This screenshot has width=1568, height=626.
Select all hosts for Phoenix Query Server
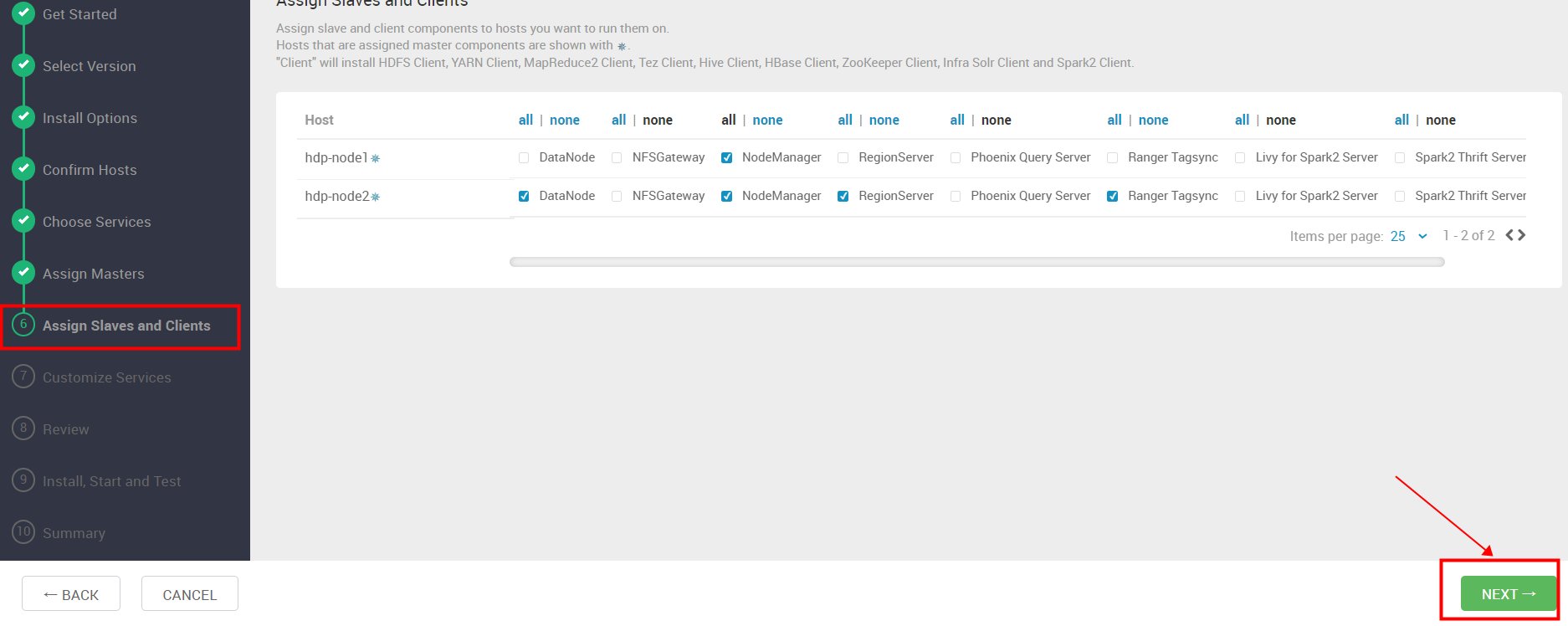coord(957,120)
